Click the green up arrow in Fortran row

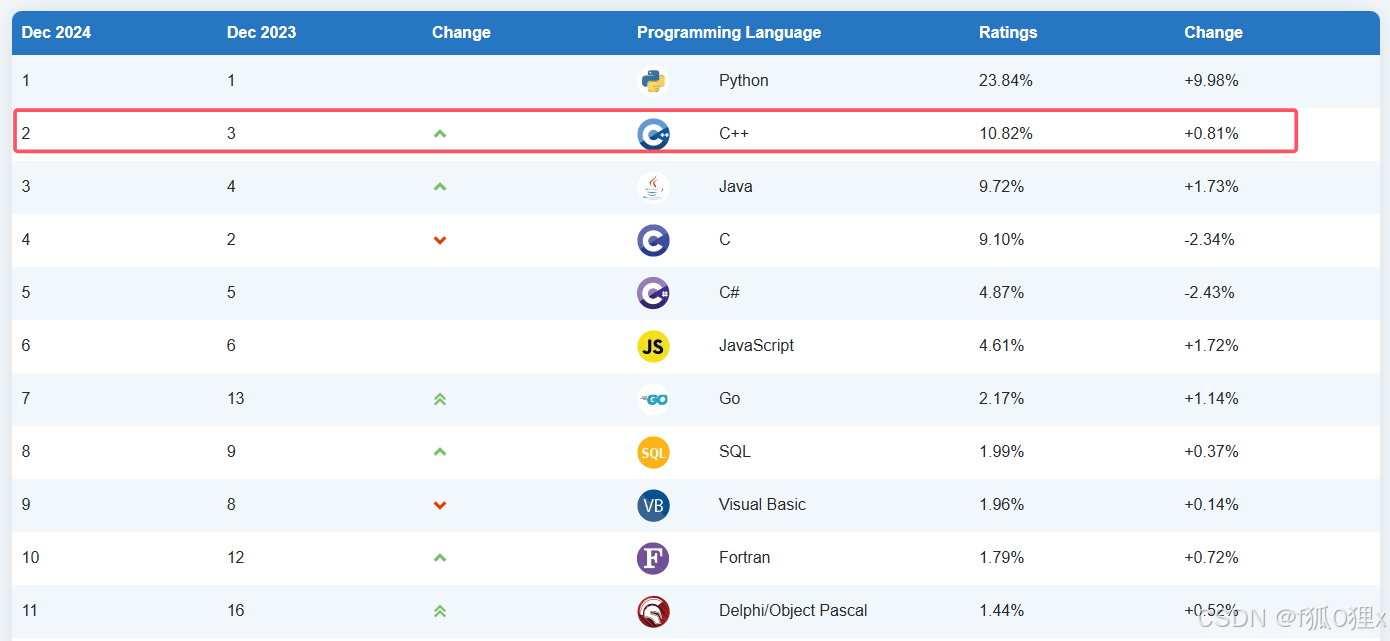pos(439,557)
